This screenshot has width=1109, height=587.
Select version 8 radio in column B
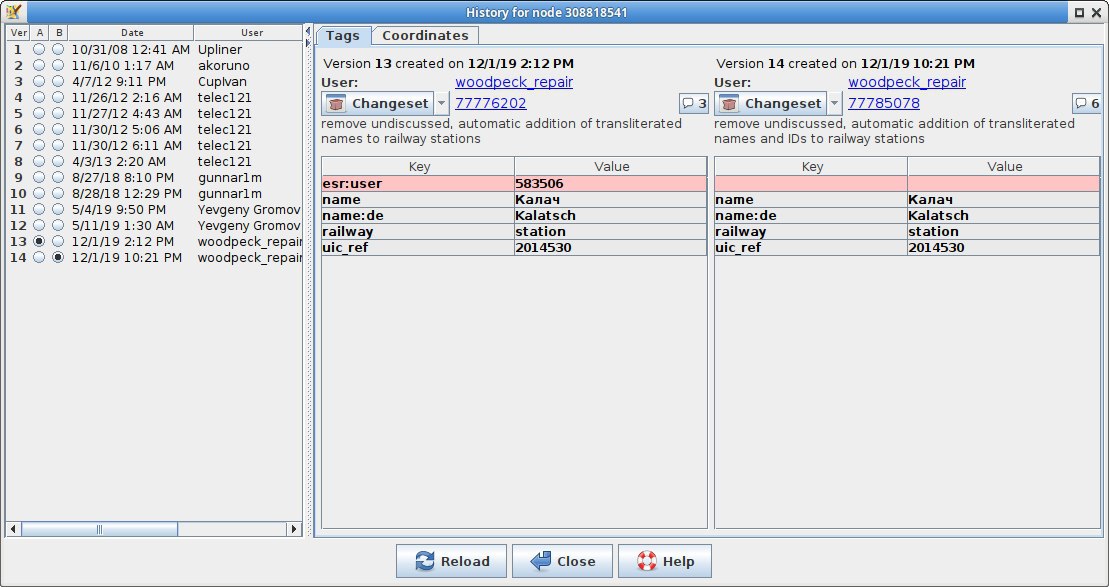tap(58, 162)
